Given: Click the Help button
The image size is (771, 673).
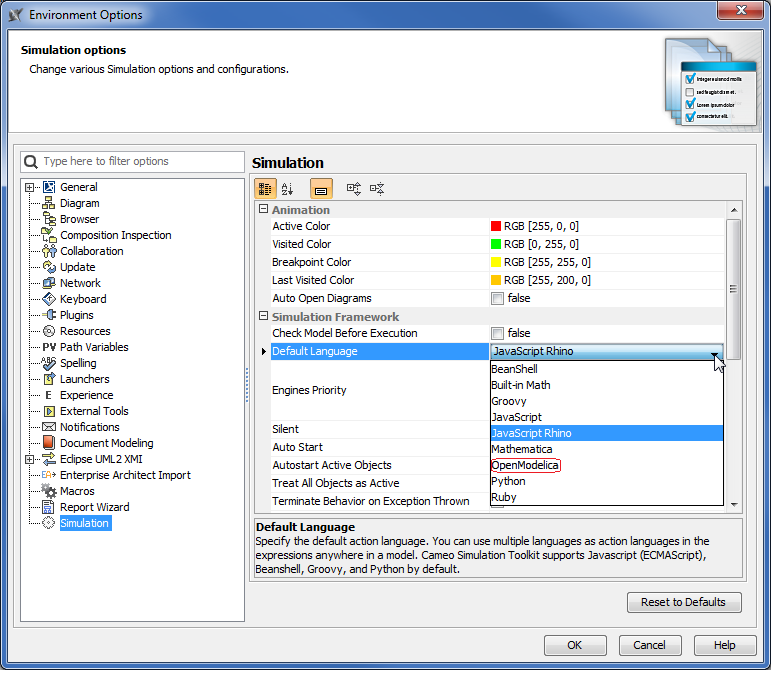Looking at the screenshot, I should click(725, 646).
